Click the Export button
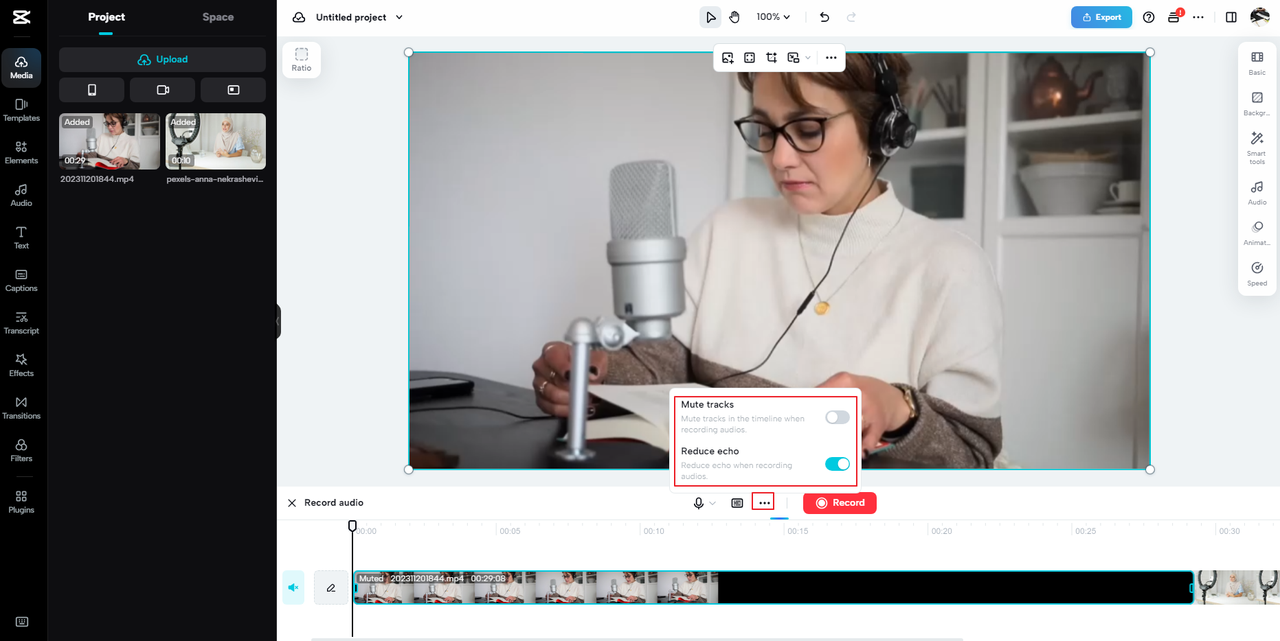1280x641 pixels. click(x=1101, y=17)
